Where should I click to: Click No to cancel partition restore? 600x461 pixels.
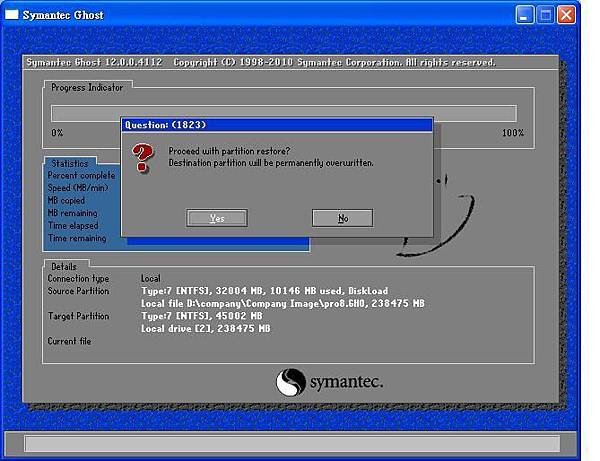click(x=342, y=218)
